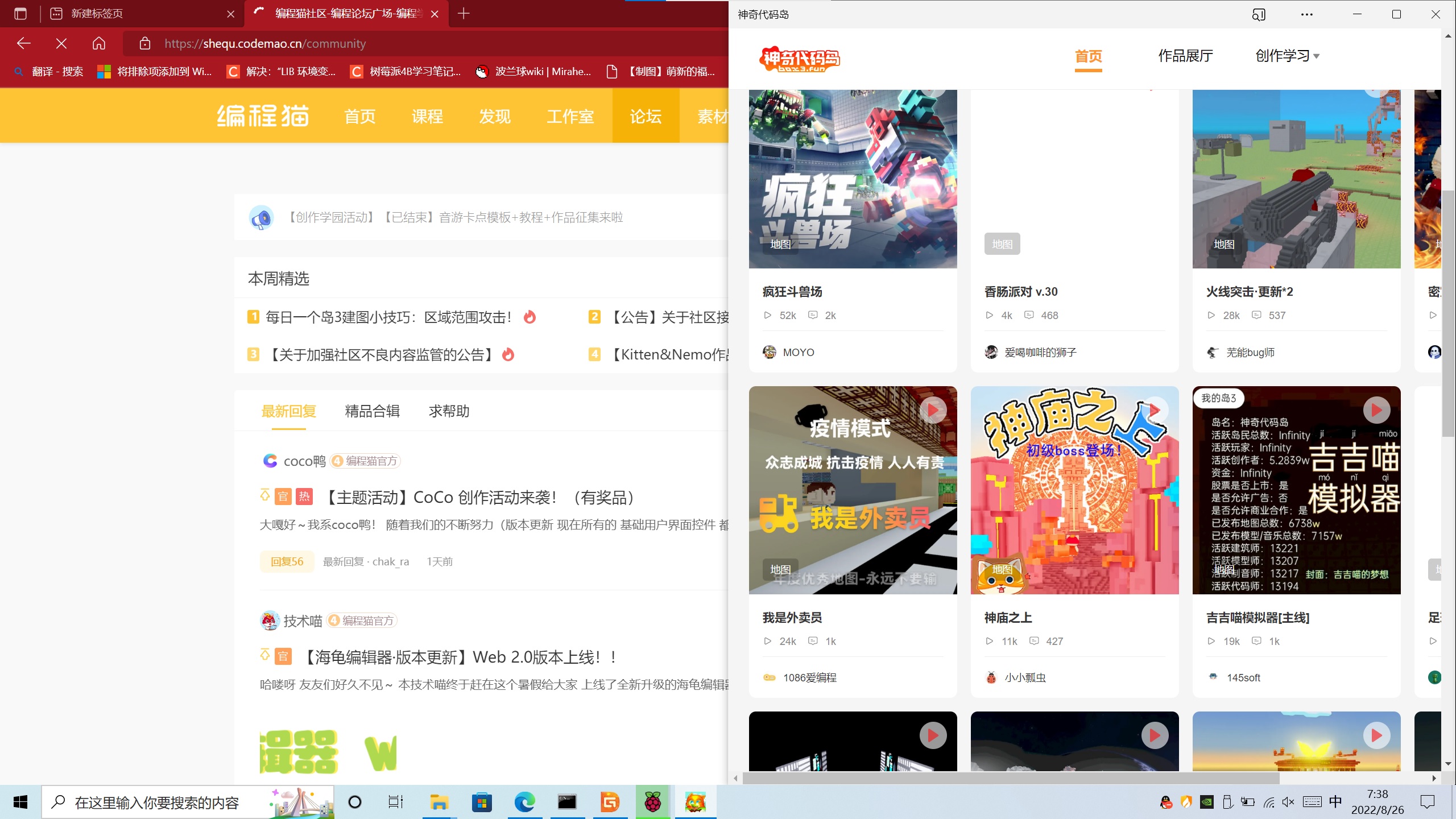Close the 编程猫社区 tab
Image resolution: width=1456 pixels, height=819 pixels.
click(x=435, y=14)
